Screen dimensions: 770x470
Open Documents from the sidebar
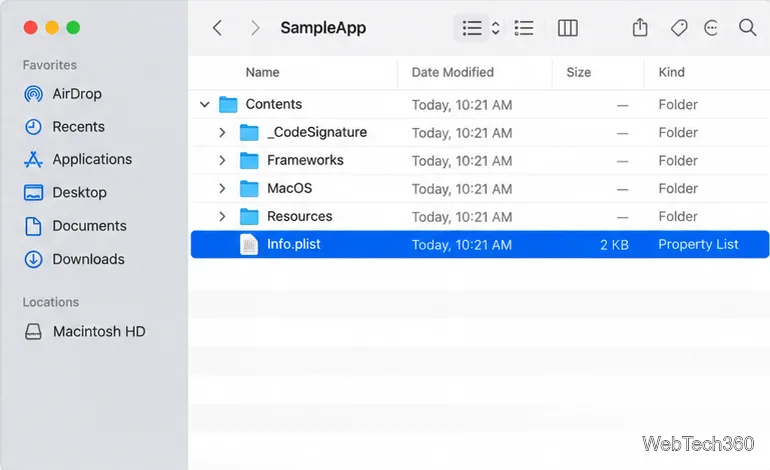(x=89, y=226)
